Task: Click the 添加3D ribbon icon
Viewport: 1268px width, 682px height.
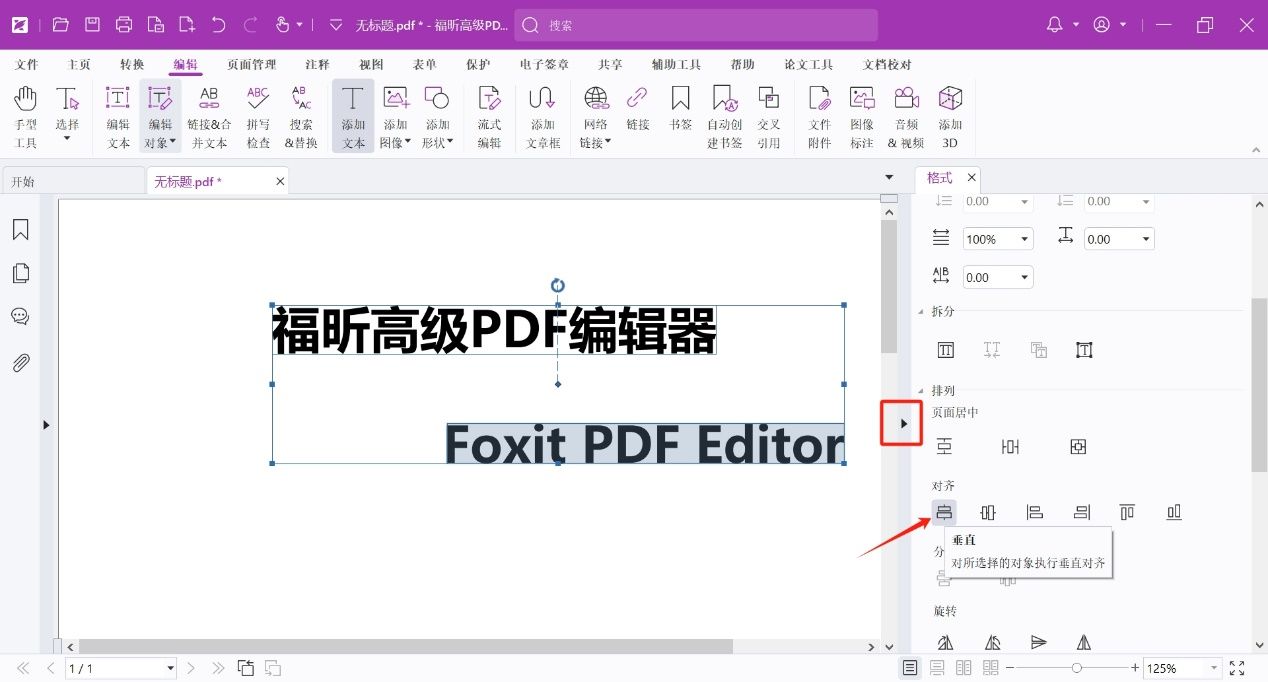Action: click(x=950, y=116)
